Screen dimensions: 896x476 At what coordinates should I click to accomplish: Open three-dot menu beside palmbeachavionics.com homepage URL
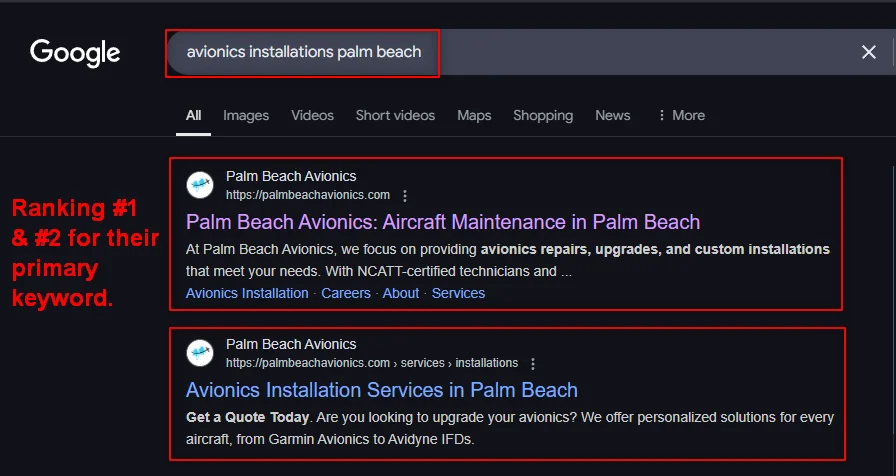[x=405, y=196]
